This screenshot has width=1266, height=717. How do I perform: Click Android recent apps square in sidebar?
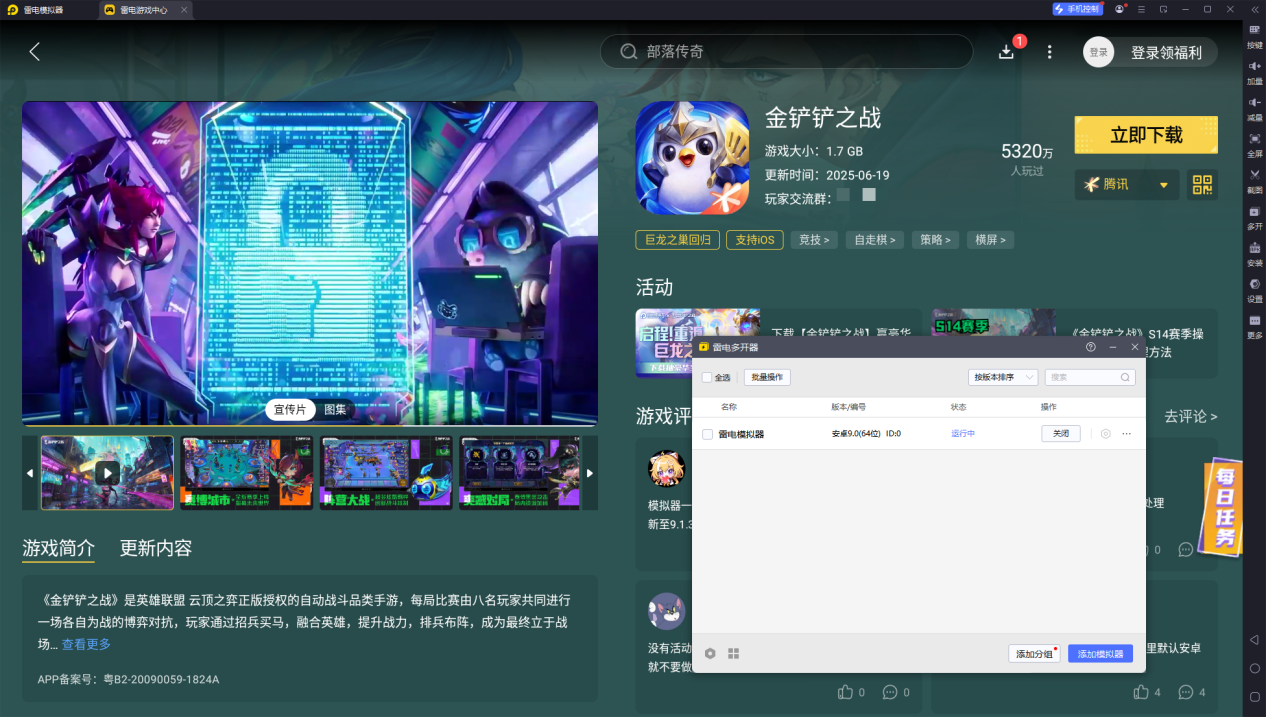[1254, 696]
